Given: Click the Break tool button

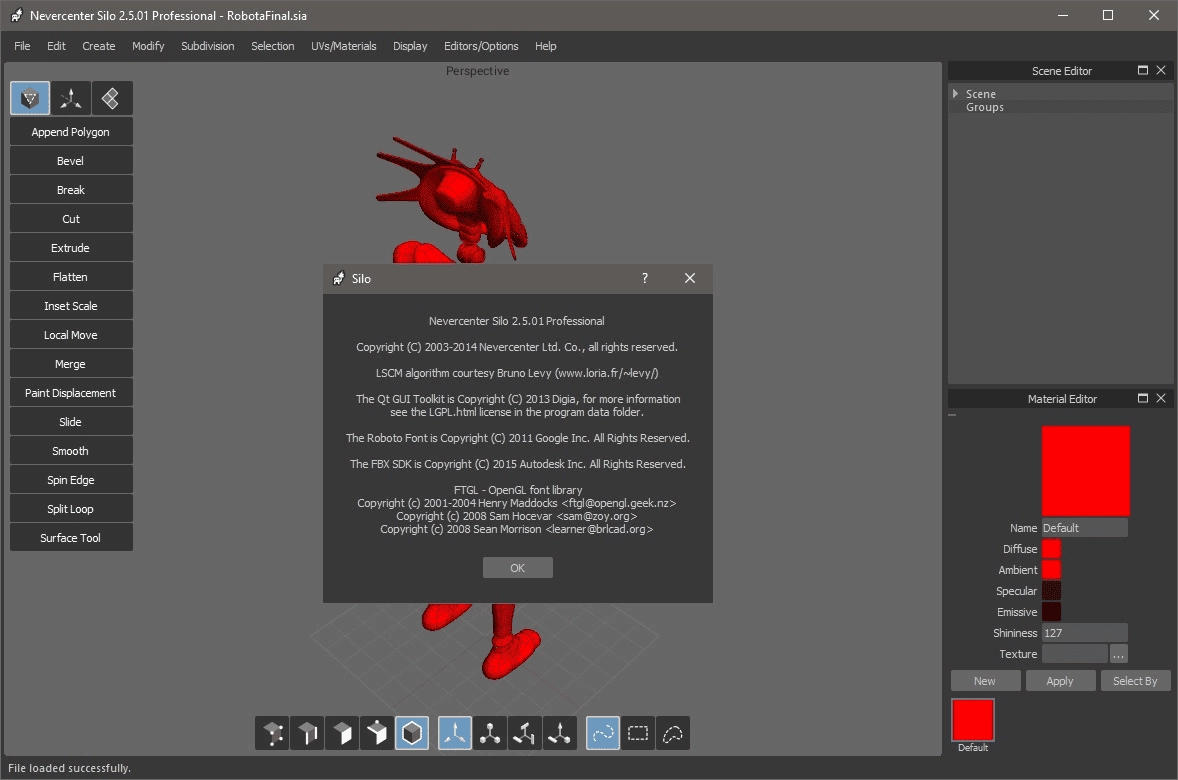Looking at the screenshot, I should click(71, 189).
